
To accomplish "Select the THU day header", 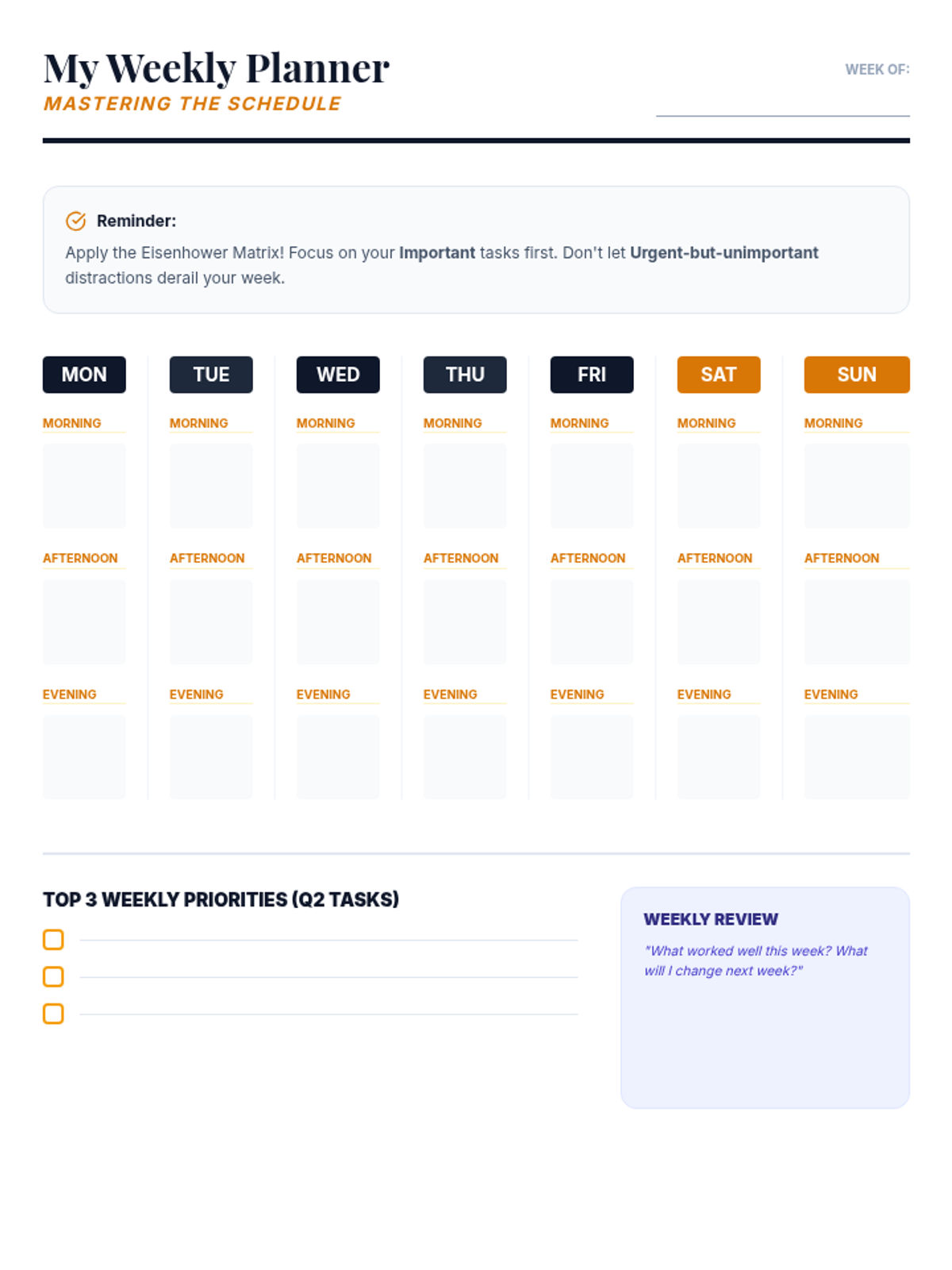I will [465, 375].
